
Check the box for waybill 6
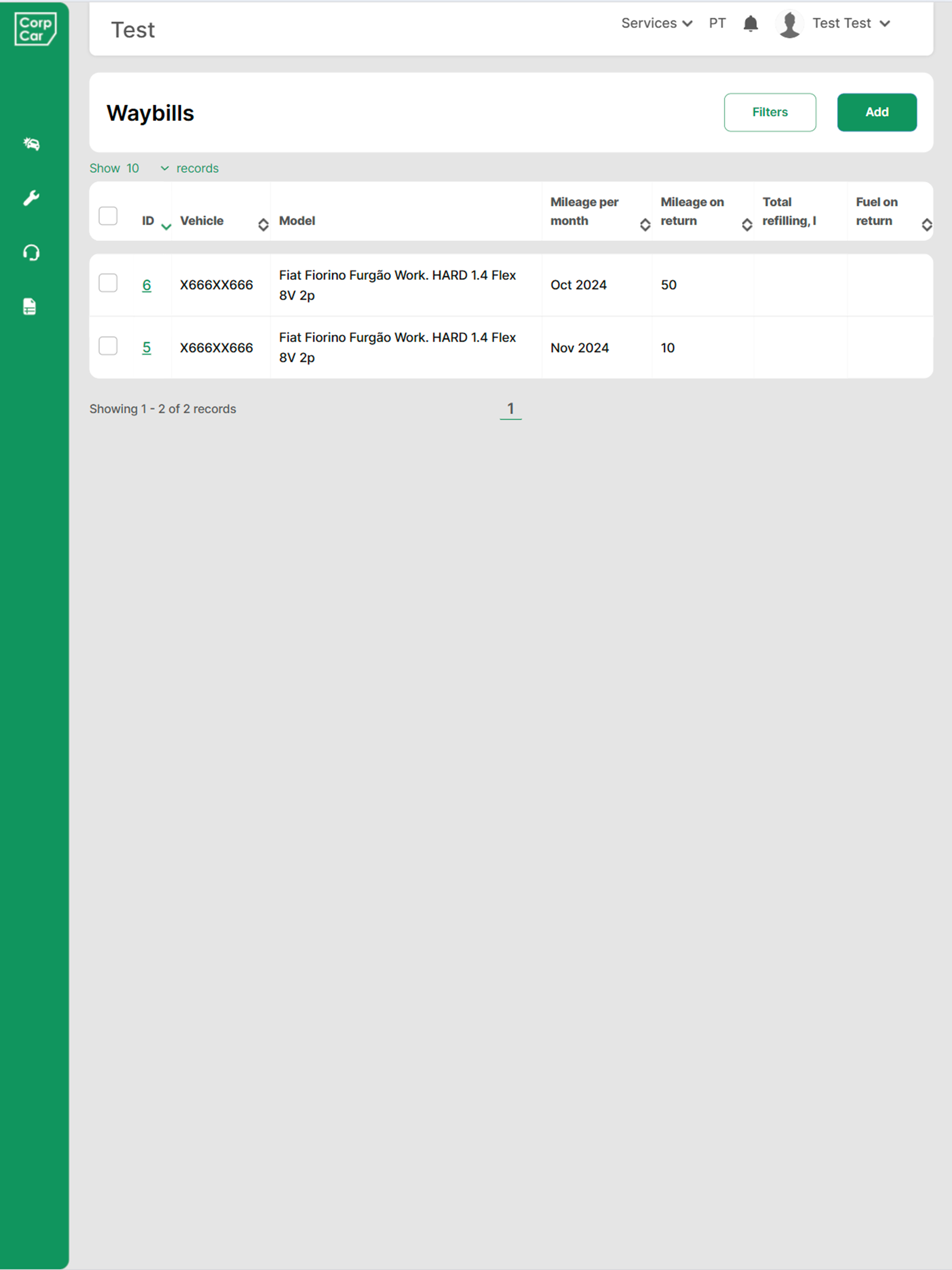108,283
